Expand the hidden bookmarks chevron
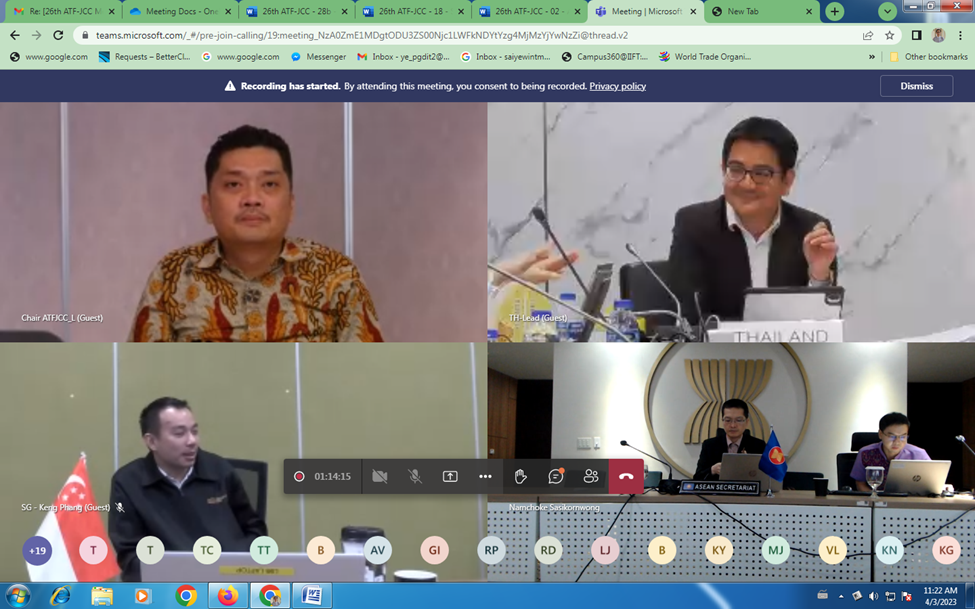975x609 pixels. pos(872,57)
